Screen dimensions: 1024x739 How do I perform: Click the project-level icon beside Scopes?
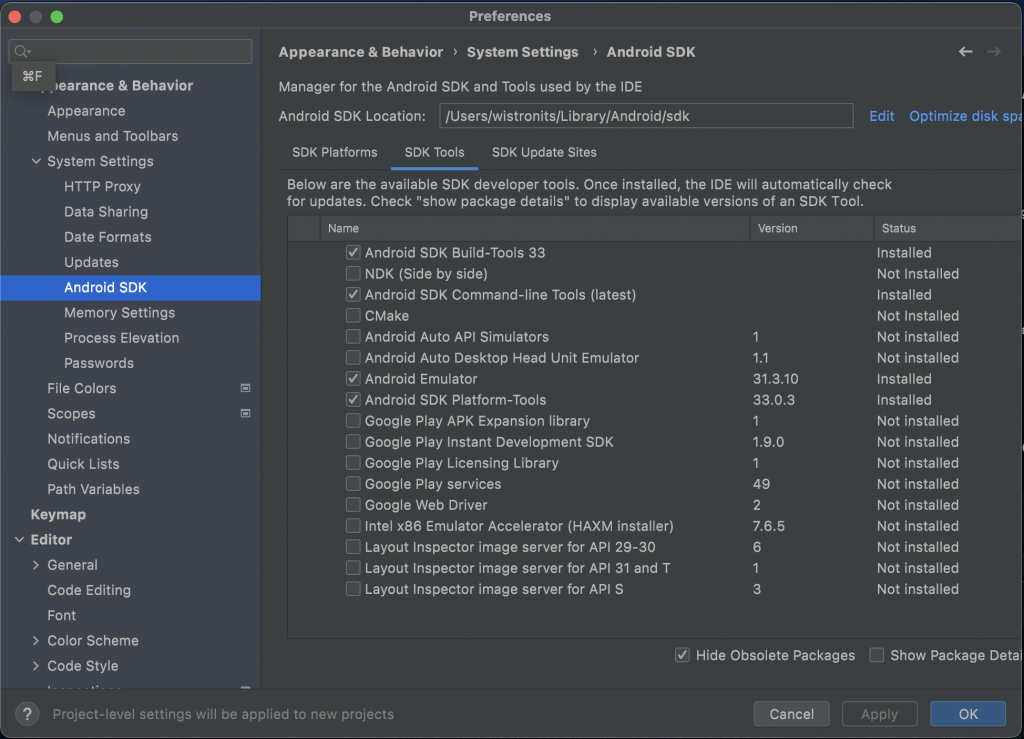(246, 413)
